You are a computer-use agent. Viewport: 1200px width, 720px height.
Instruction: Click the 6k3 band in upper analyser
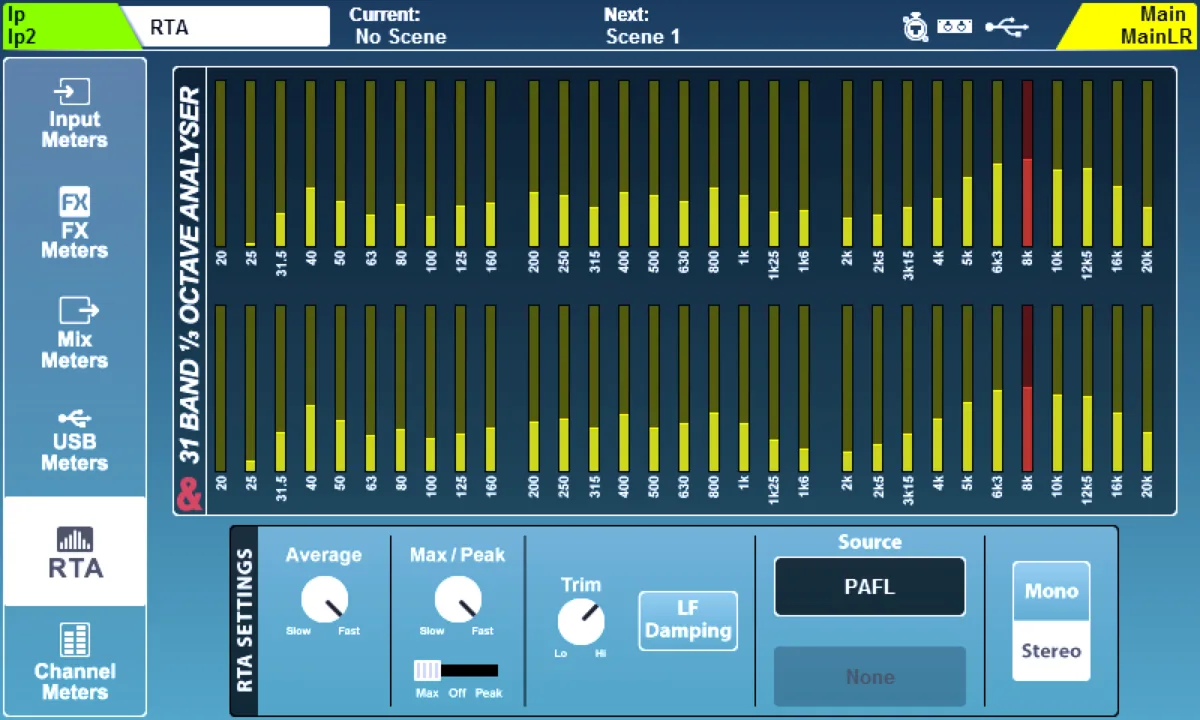997,164
